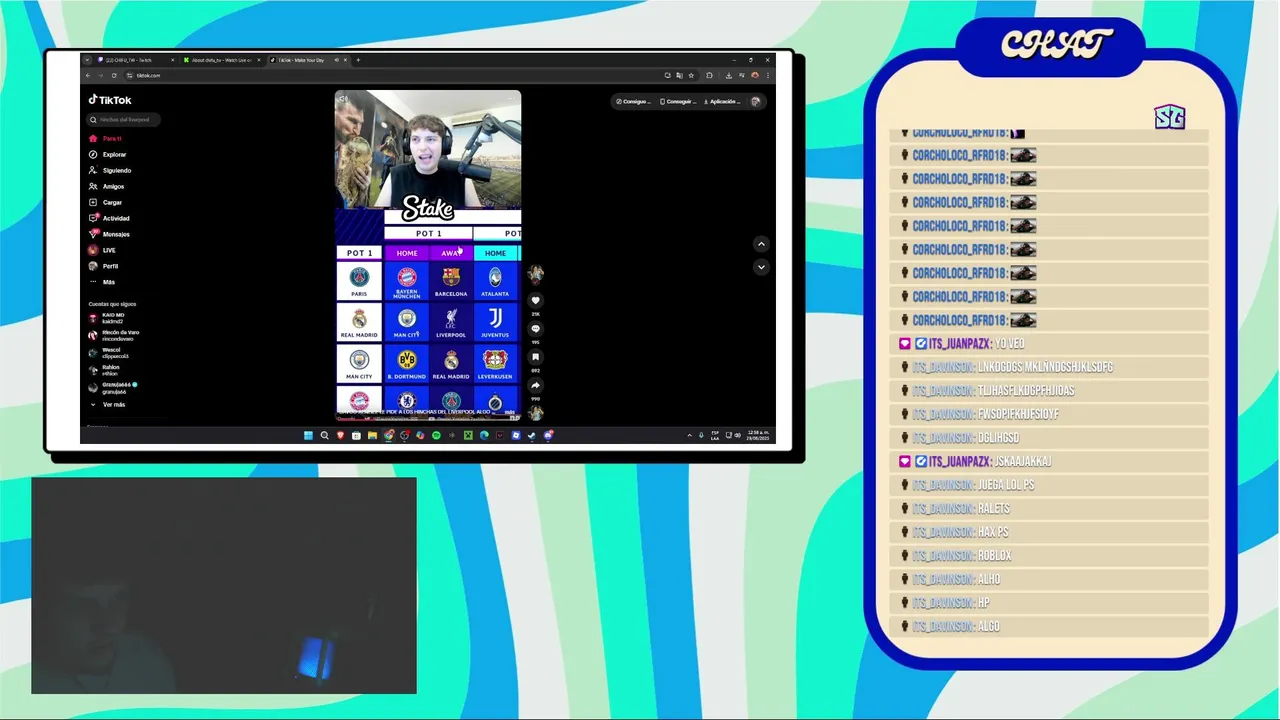
Task: Open the browser downloads icon
Action: pyautogui.click(x=728, y=75)
